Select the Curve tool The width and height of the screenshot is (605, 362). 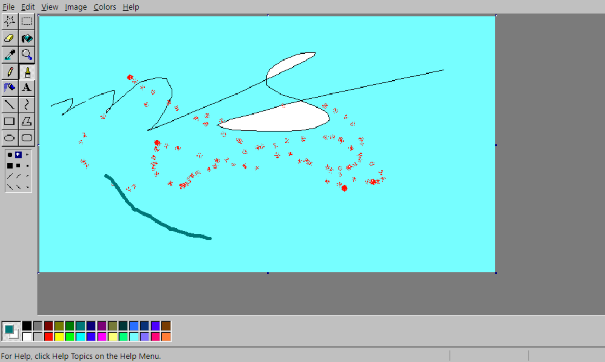tap(27, 105)
